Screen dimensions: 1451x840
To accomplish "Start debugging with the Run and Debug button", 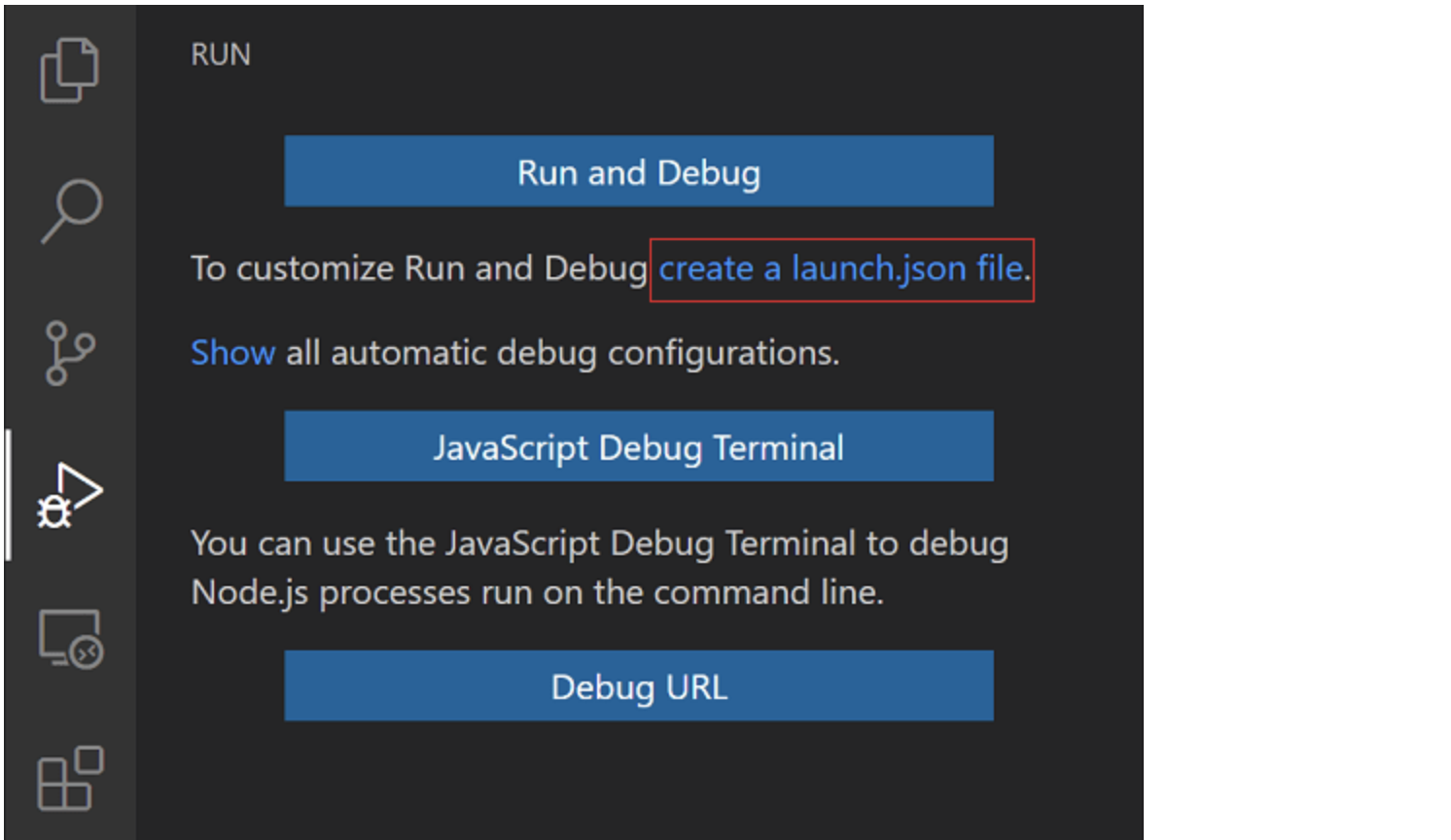I will click(x=638, y=171).
